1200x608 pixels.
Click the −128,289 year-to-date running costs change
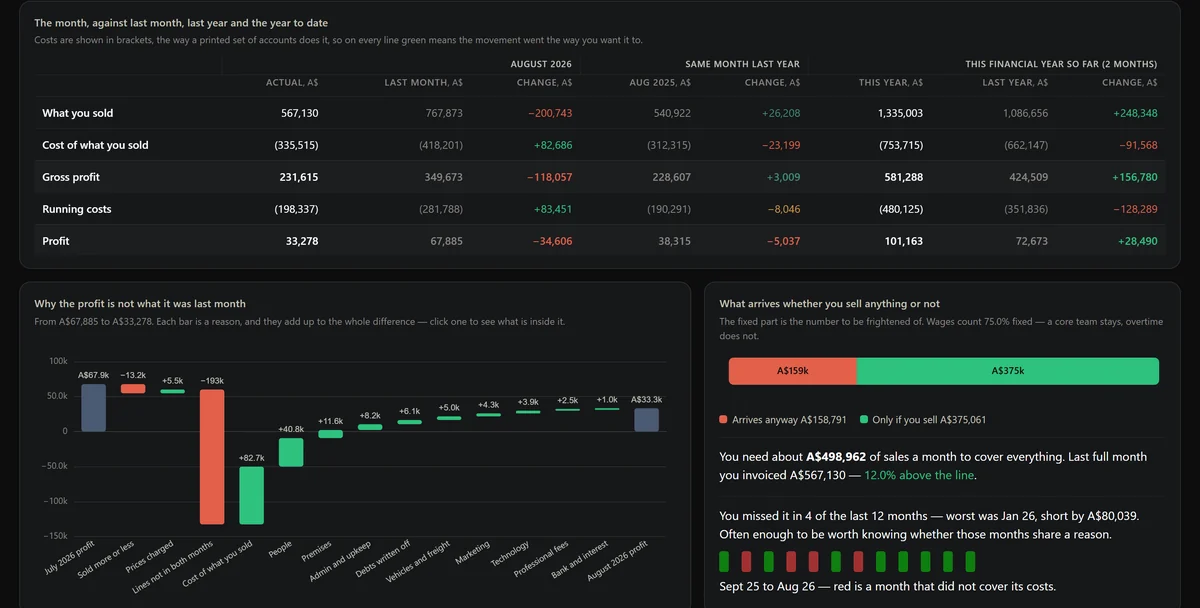tap(1135, 209)
